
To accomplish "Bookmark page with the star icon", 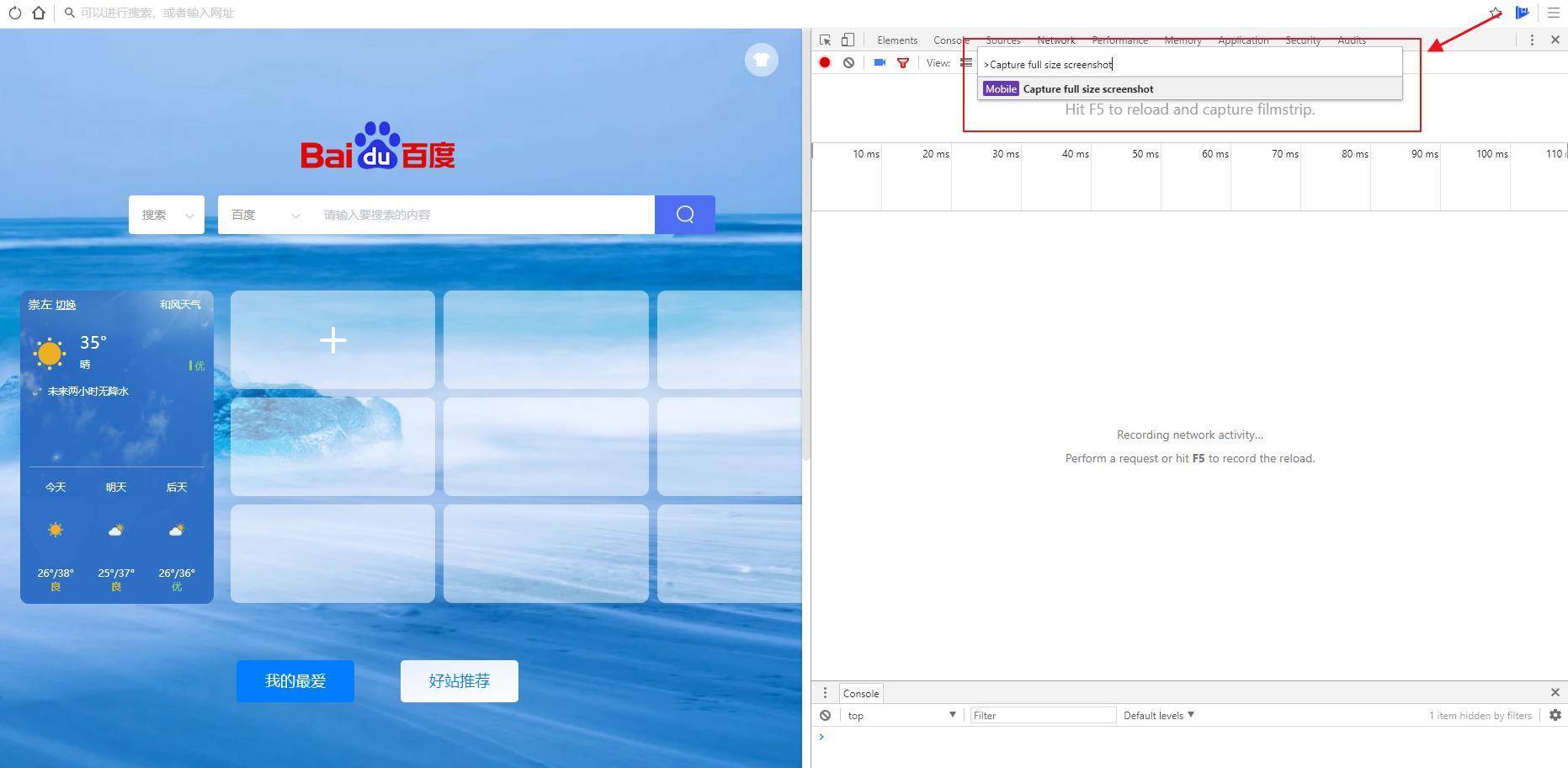I will (1495, 13).
